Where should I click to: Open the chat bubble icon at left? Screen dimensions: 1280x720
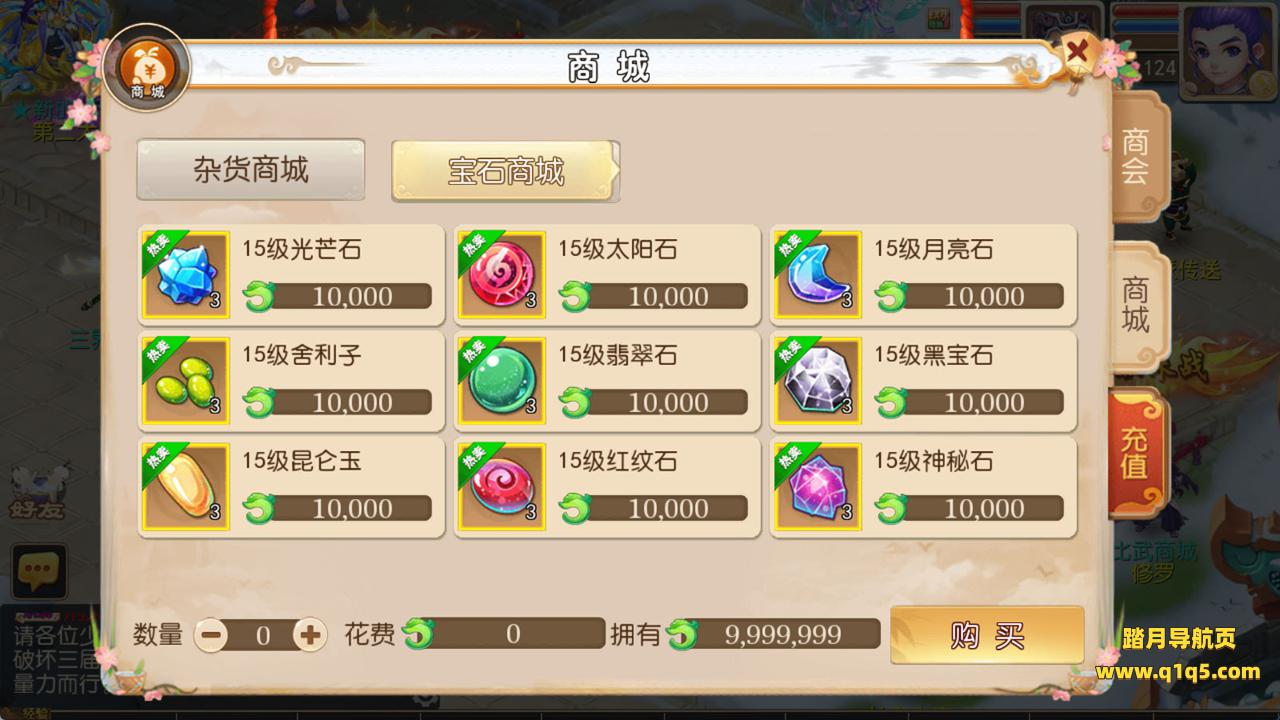click(39, 572)
